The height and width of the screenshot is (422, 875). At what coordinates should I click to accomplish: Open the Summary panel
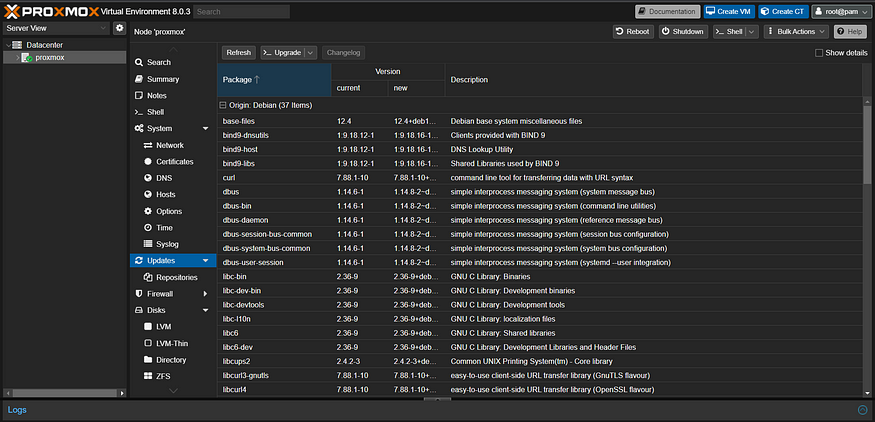tap(163, 79)
